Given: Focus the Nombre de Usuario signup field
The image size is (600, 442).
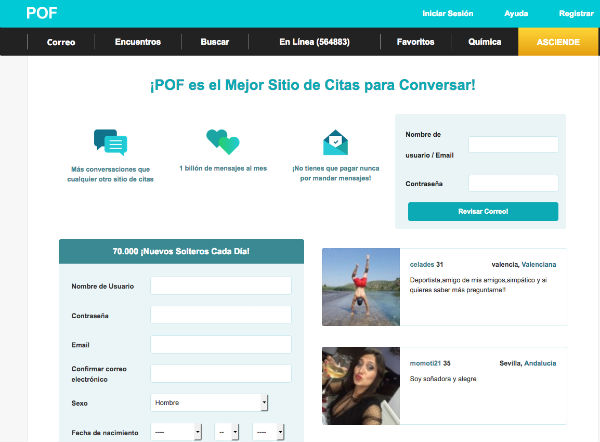Looking at the screenshot, I should click(220, 286).
